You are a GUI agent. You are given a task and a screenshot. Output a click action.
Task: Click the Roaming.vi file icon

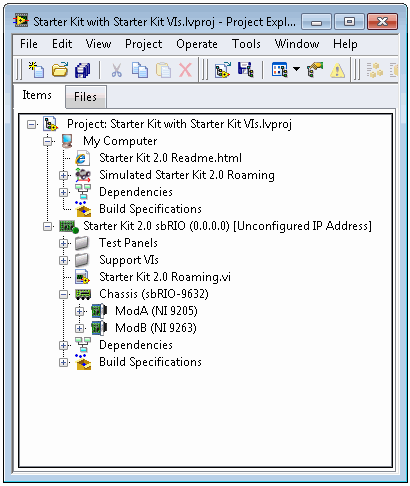click(82, 277)
